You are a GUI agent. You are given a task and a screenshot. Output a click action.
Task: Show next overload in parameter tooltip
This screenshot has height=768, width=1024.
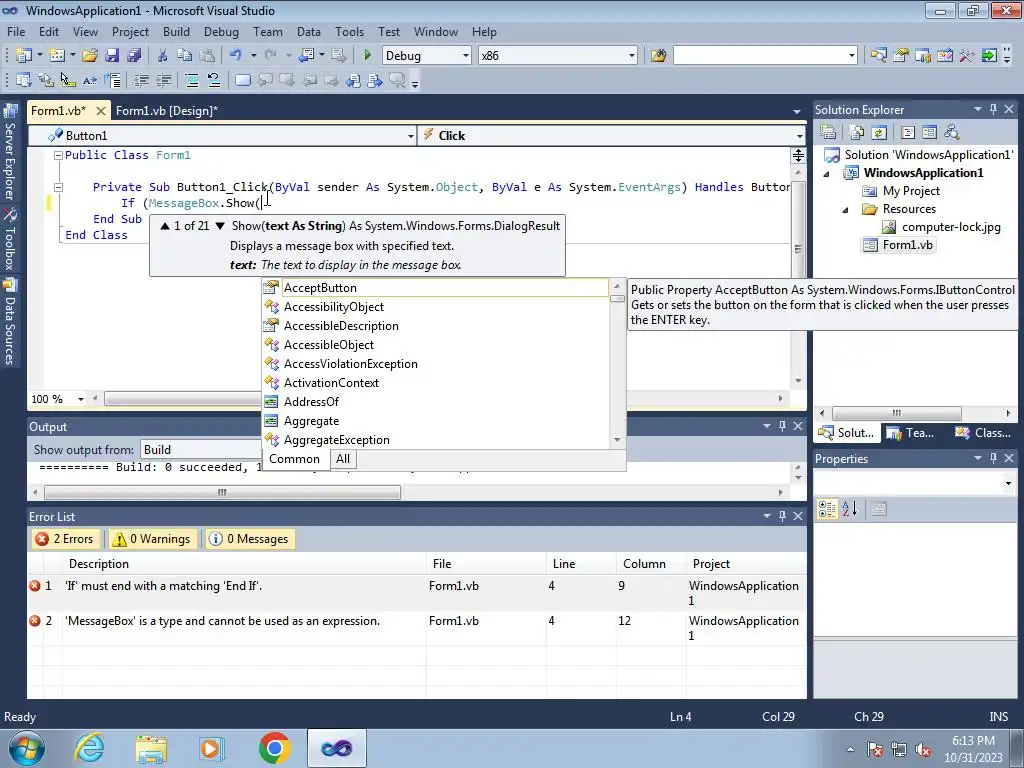pyautogui.click(x=220, y=226)
